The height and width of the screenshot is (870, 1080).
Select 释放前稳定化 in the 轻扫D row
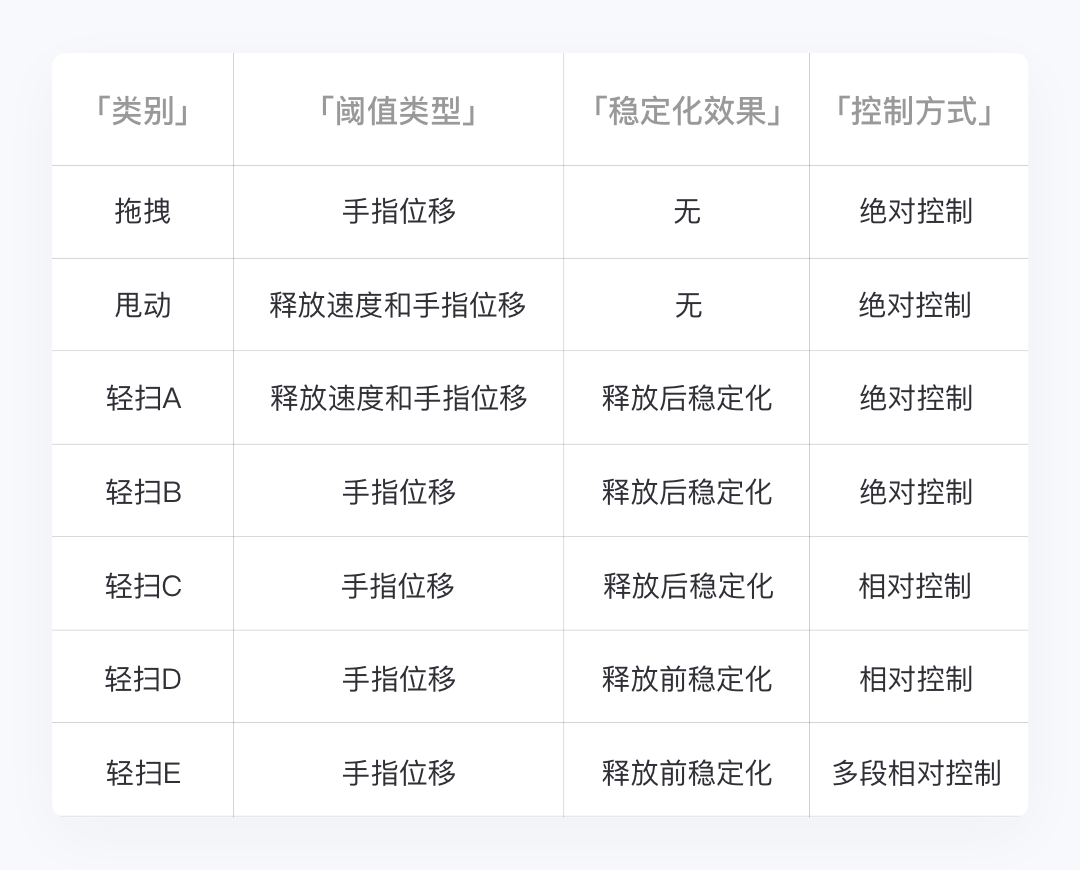coord(687,680)
